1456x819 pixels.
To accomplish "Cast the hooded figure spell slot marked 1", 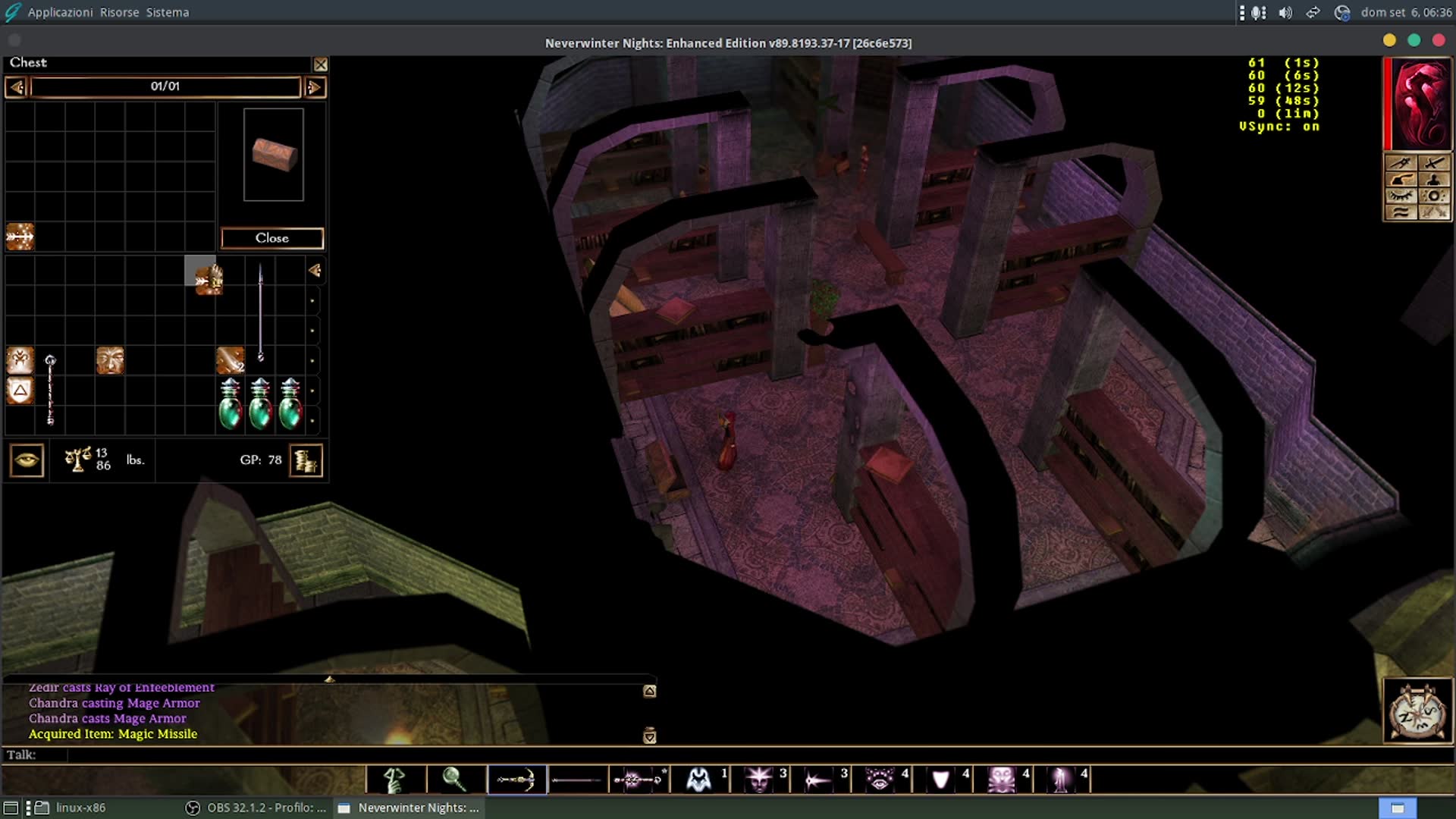I will pos(699,780).
